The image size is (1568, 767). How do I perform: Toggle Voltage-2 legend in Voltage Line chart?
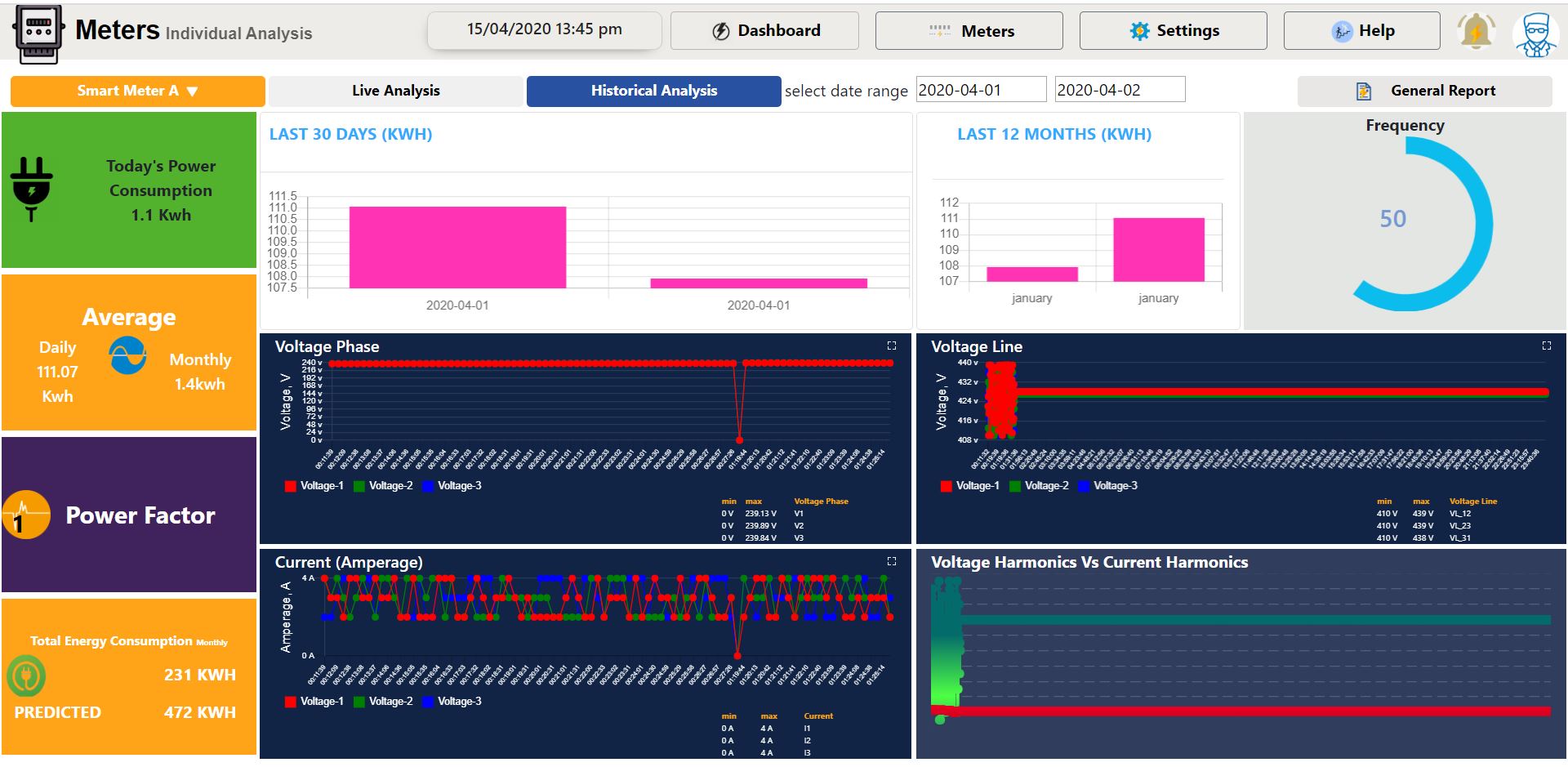pyautogui.click(x=1039, y=486)
